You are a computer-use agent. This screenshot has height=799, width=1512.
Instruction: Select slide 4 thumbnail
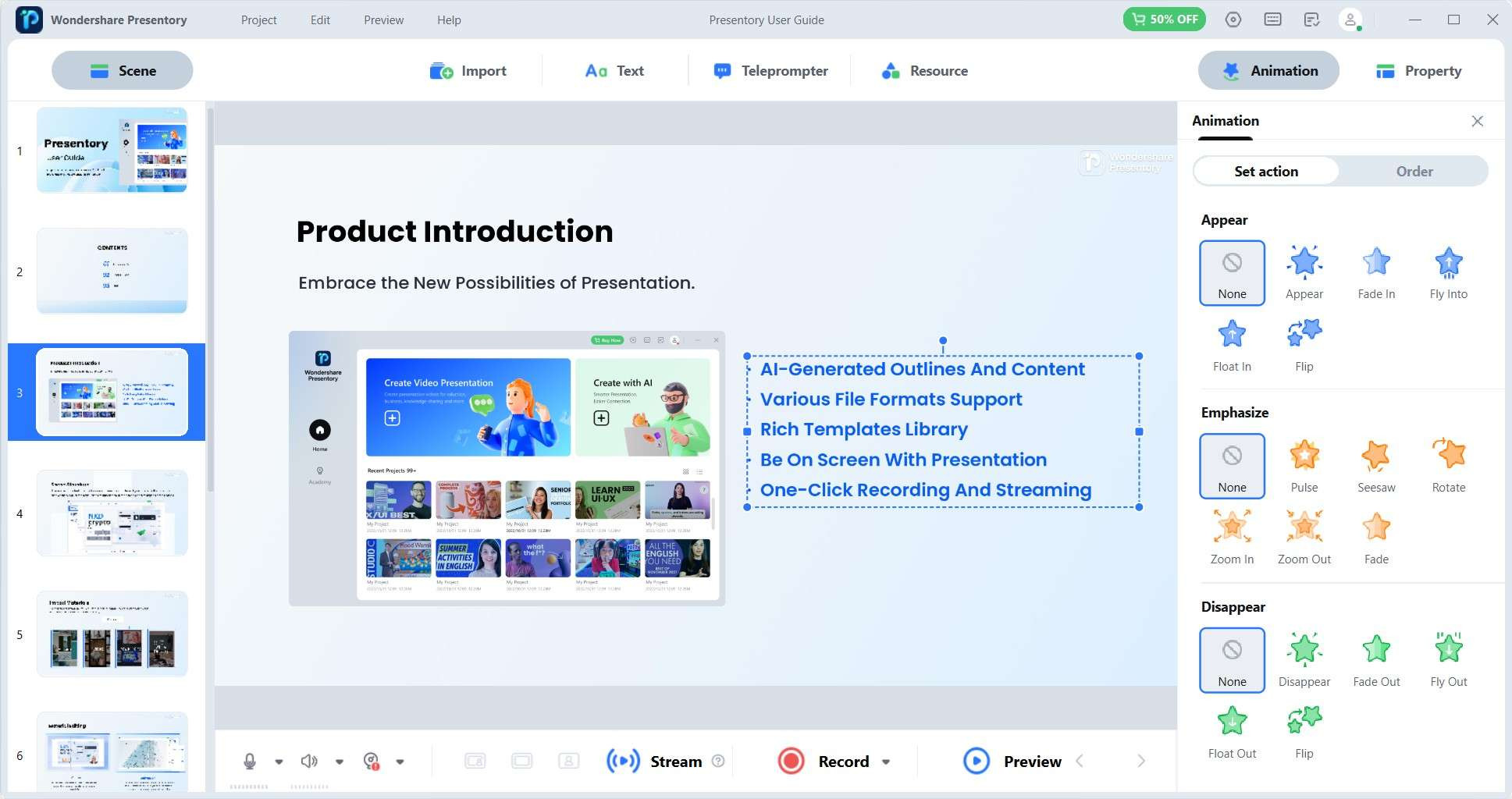point(112,513)
